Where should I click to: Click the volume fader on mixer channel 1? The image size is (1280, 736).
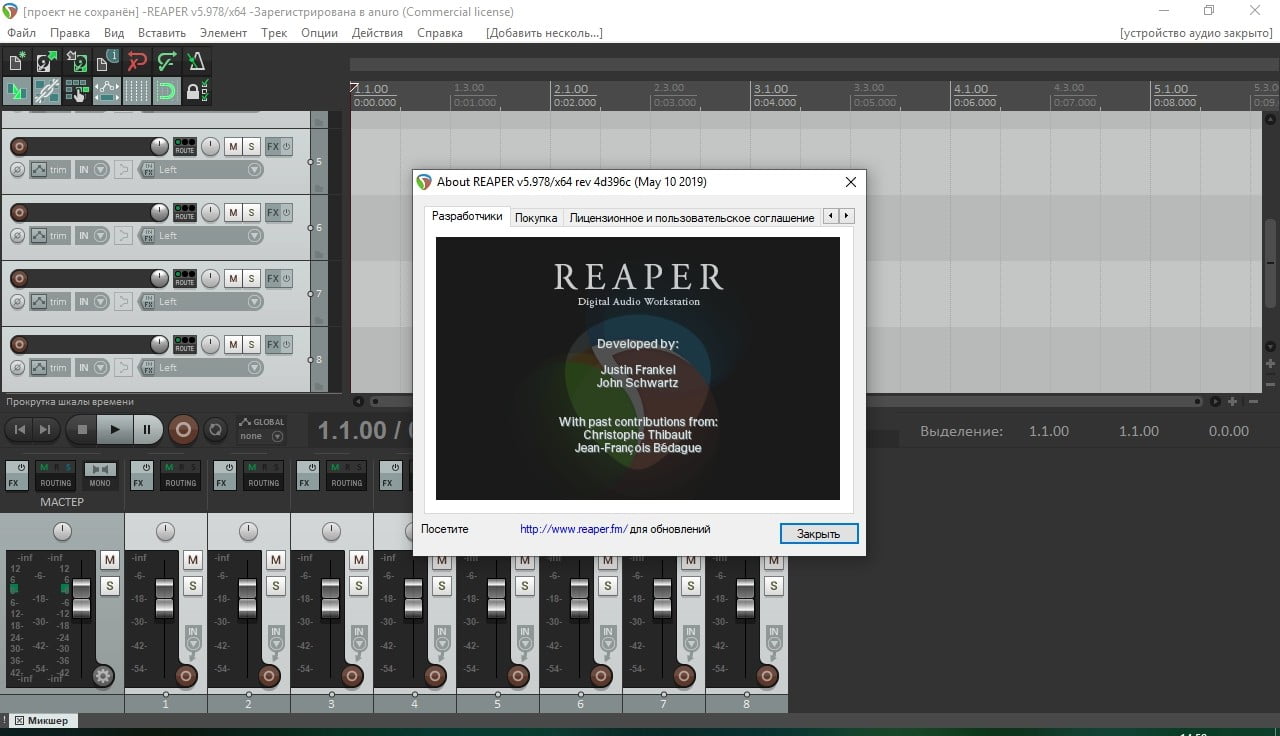click(165, 597)
